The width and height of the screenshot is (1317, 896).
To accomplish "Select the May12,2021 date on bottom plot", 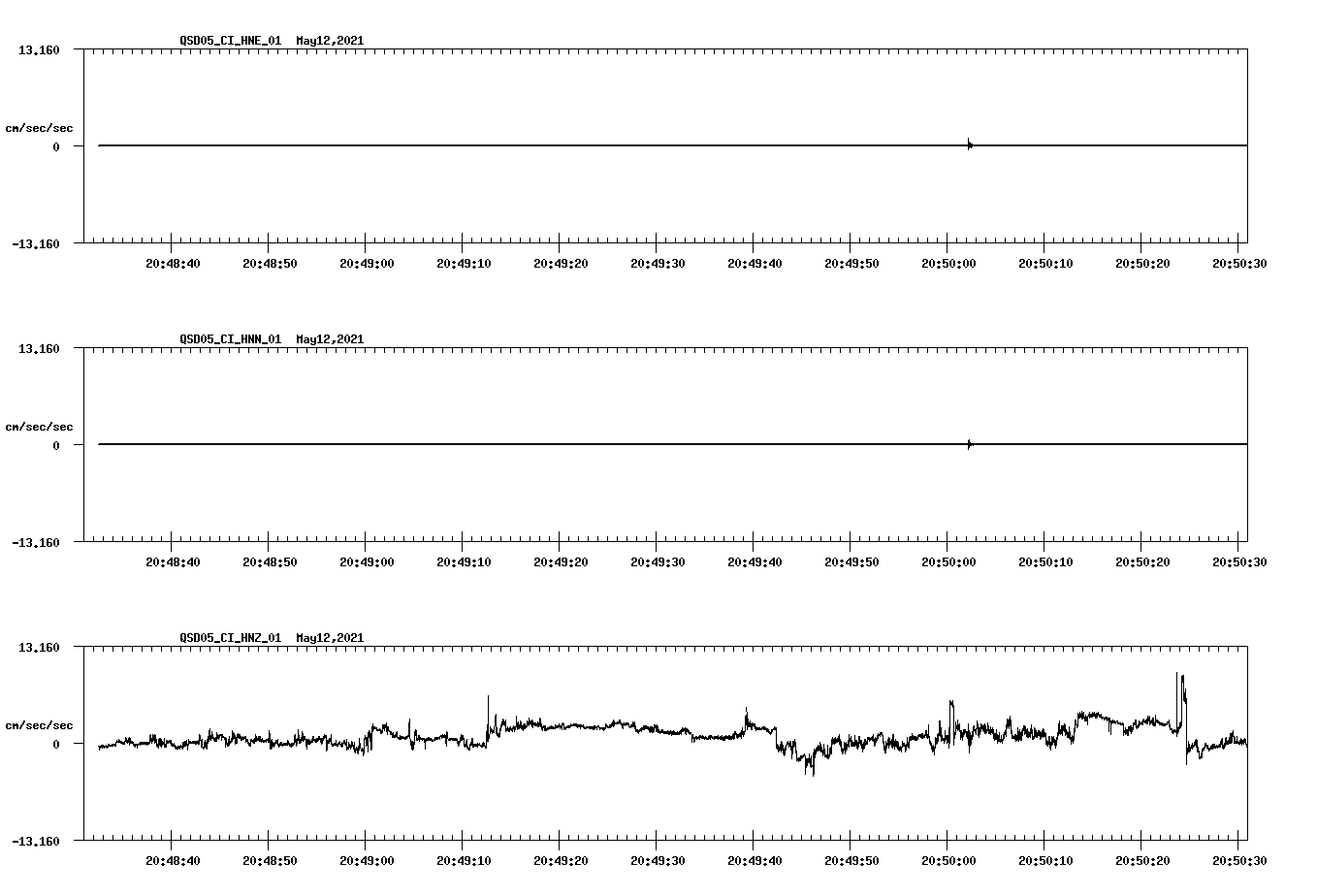I will click(328, 638).
